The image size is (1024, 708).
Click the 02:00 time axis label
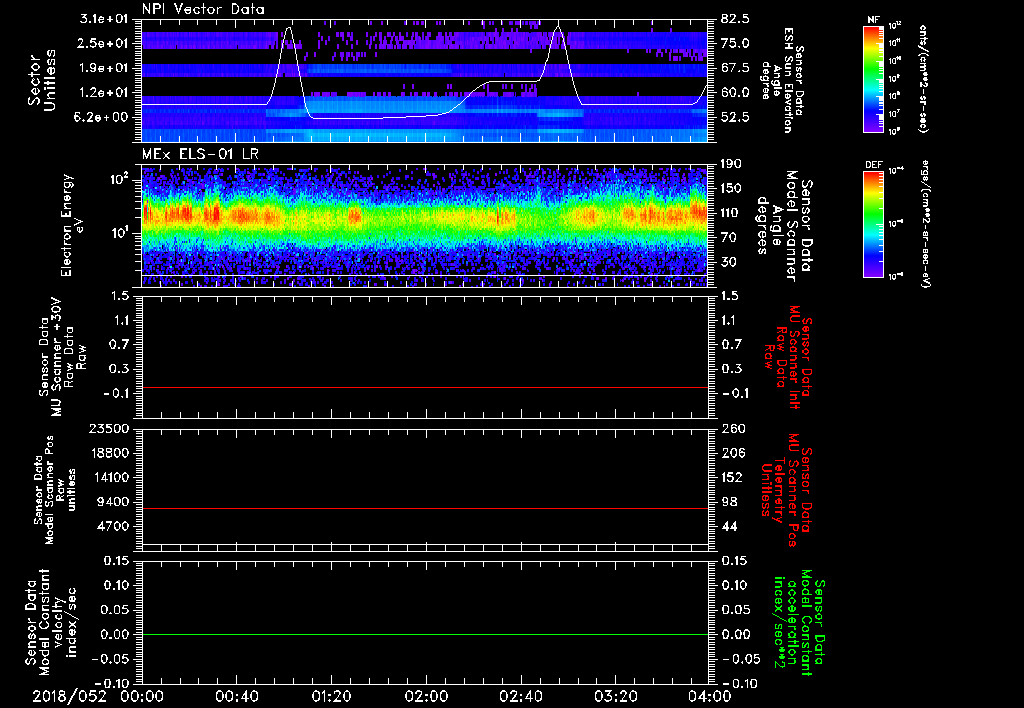426,694
